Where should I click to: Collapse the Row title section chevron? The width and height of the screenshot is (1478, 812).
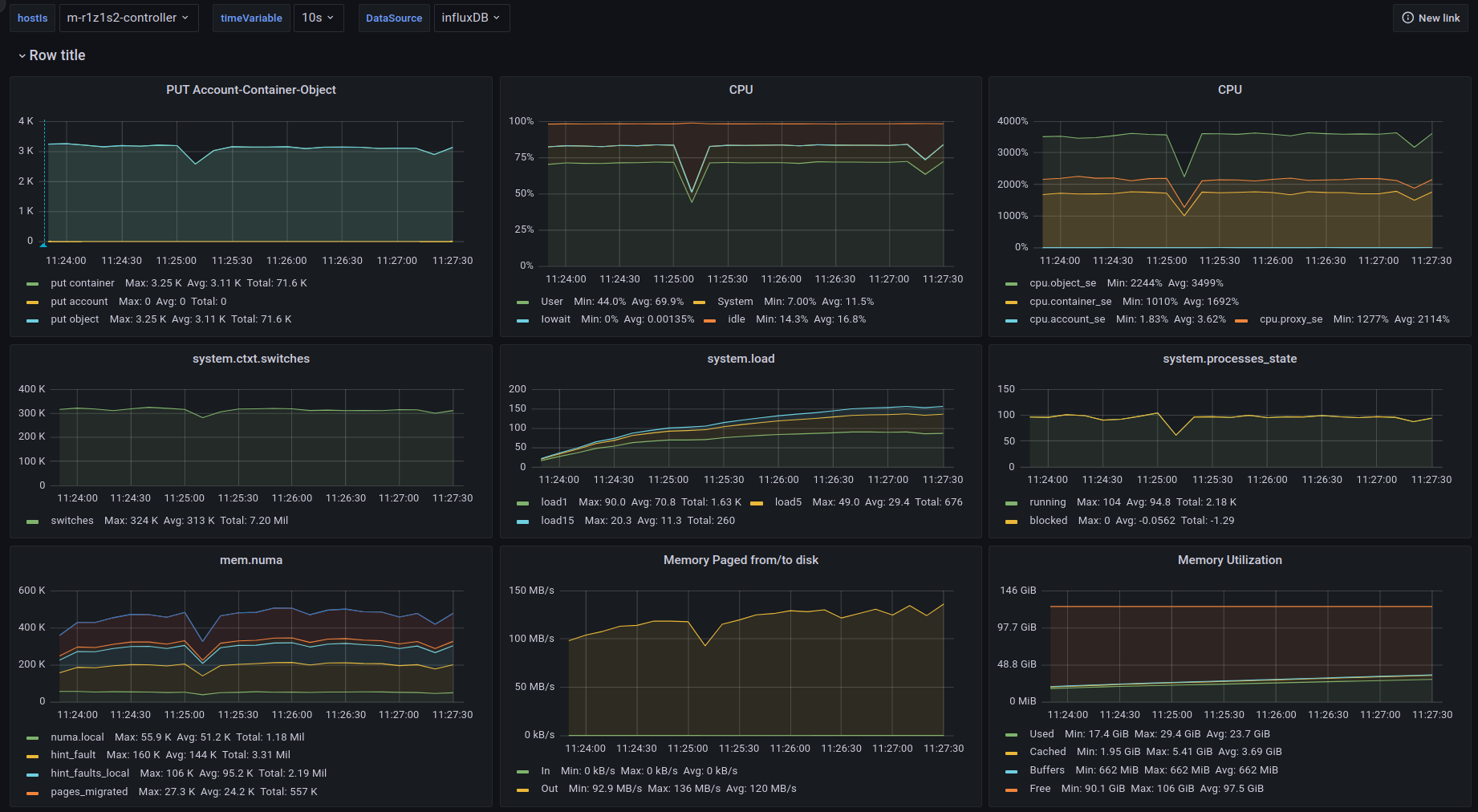pos(22,56)
